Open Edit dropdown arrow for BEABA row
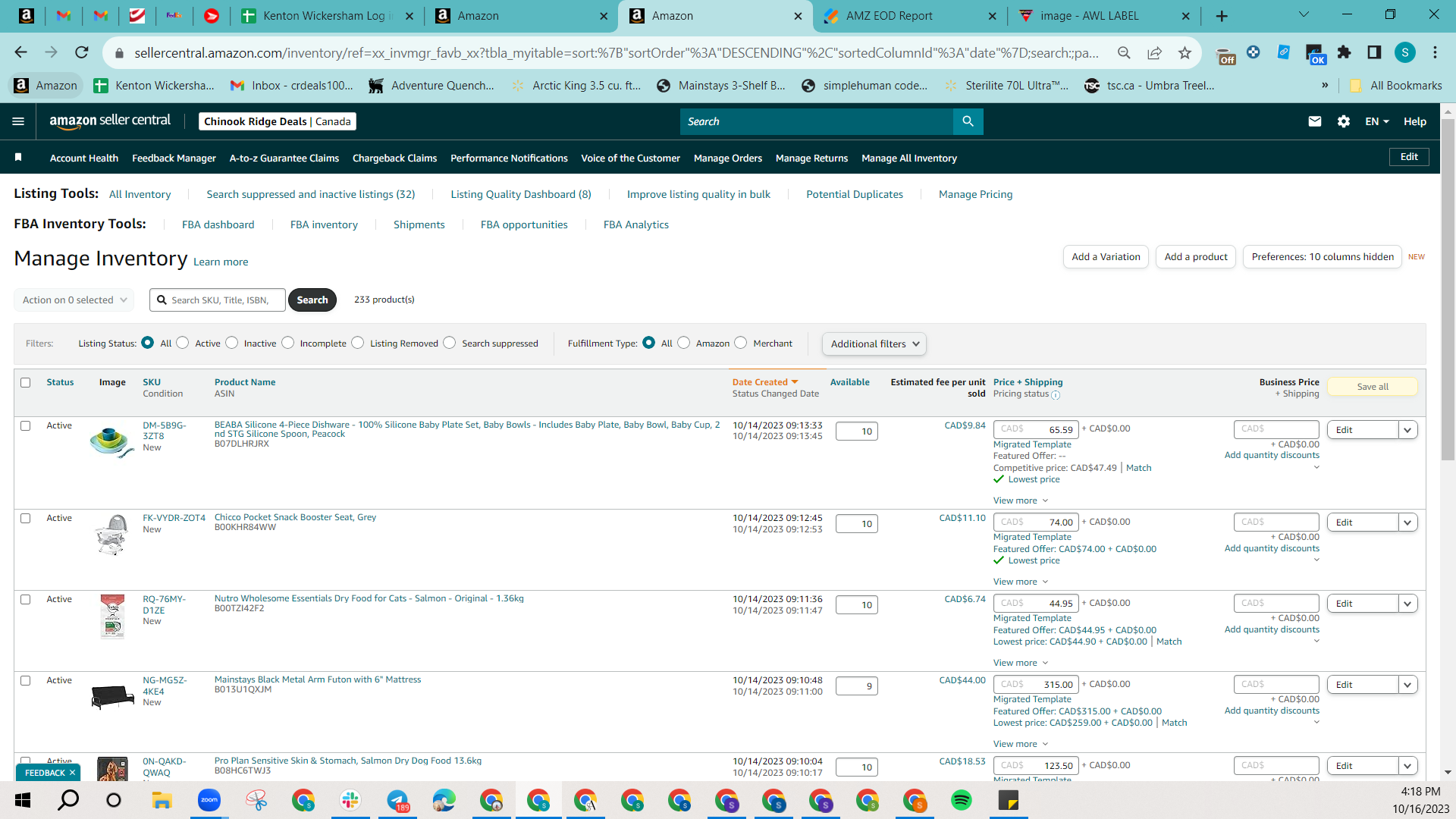Viewport: 1456px width, 819px height. (1408, 430)
